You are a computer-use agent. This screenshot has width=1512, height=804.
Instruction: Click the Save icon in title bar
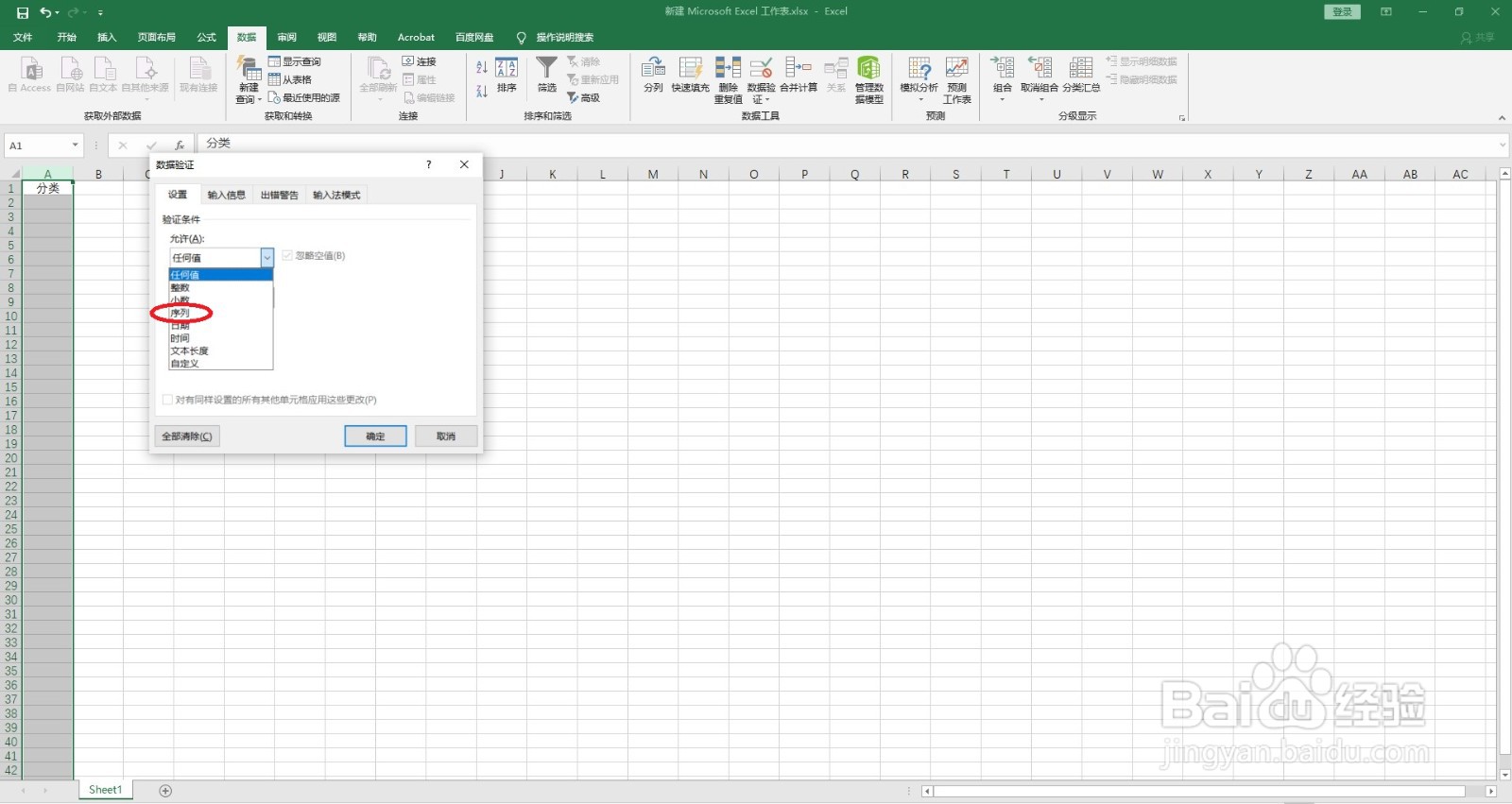pos(23,12)
